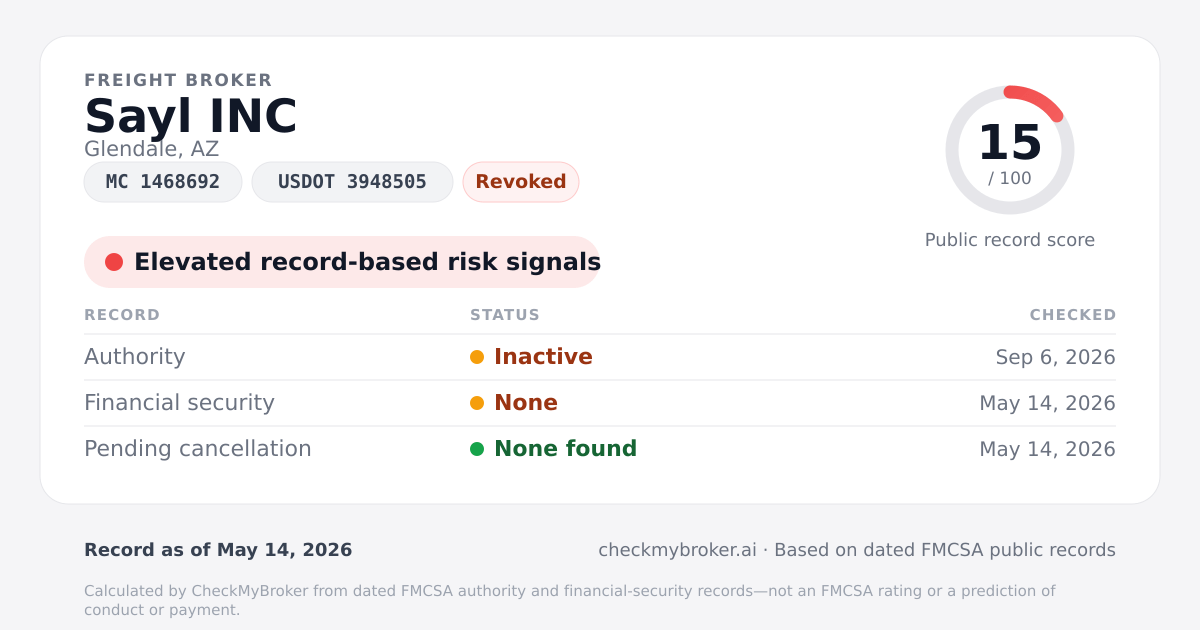Viewport: 1200px width, 630px height.
Task: Click the Elevated record-based risk signals banner
Action: coord(342,262)
